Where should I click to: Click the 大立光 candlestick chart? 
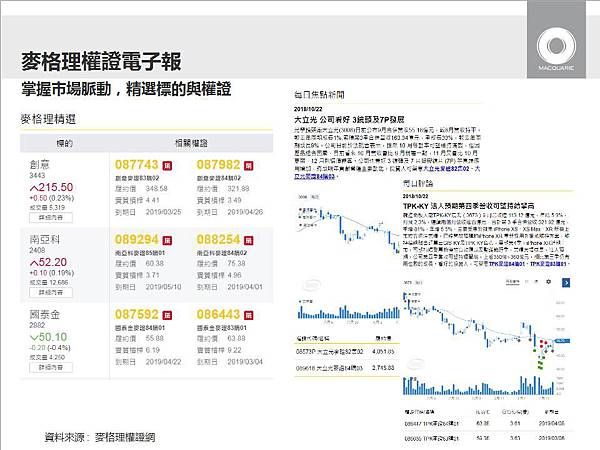click(x=348, y=229)
